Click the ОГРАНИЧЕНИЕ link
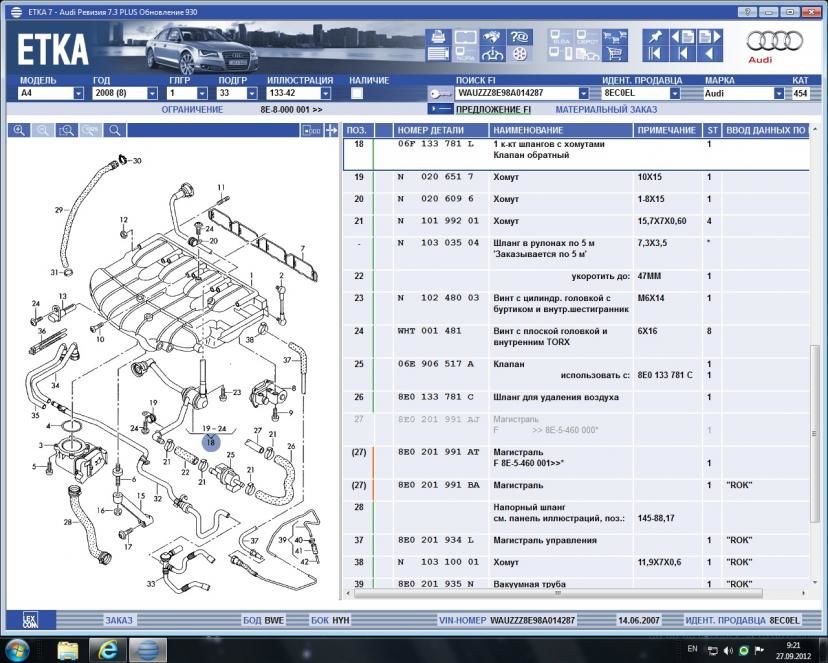 pos(192,109)
